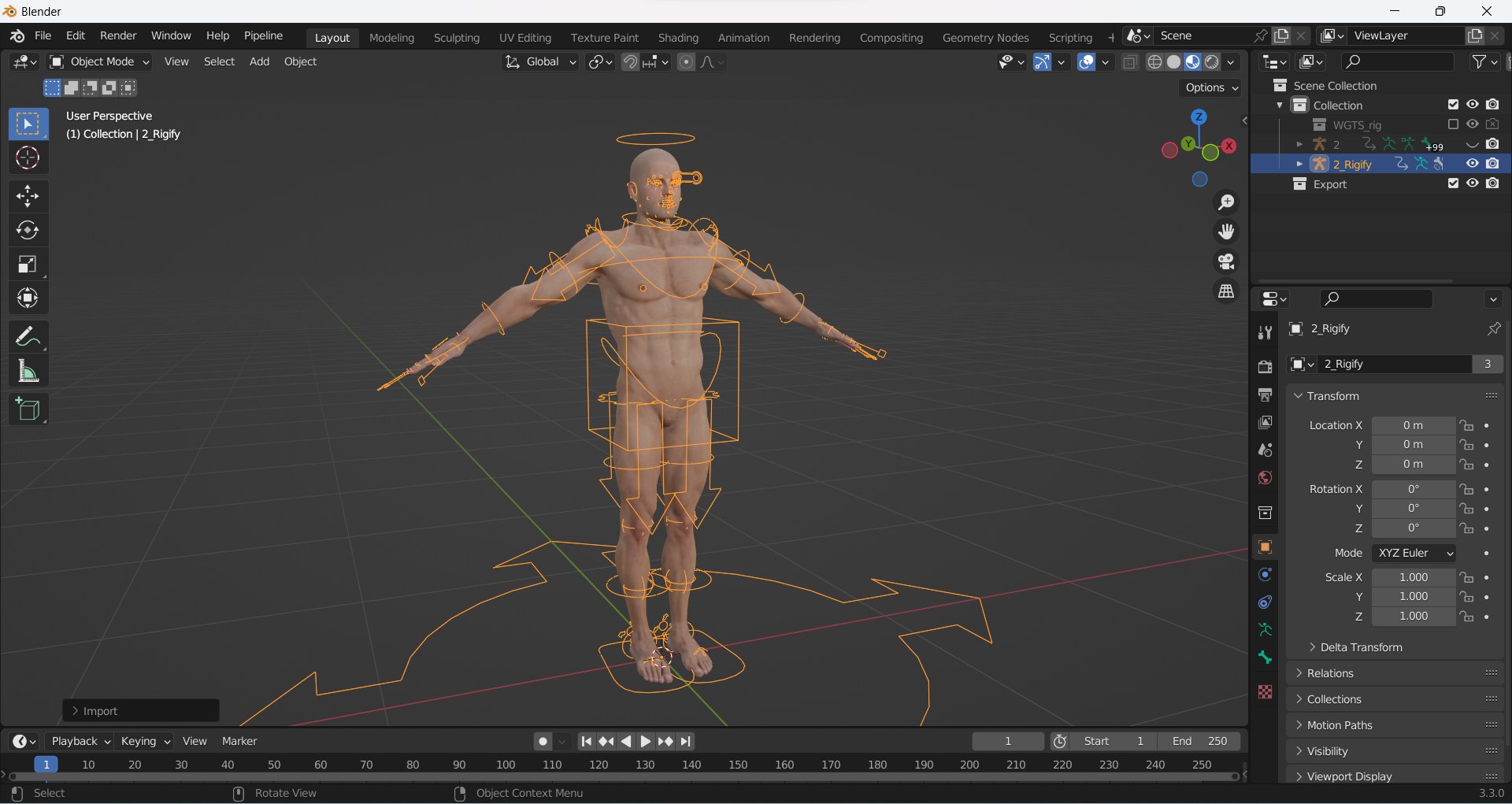Open the Bone properties tab
Image resolution: width=1512 pixels, height=804 pixels.
1265,658
